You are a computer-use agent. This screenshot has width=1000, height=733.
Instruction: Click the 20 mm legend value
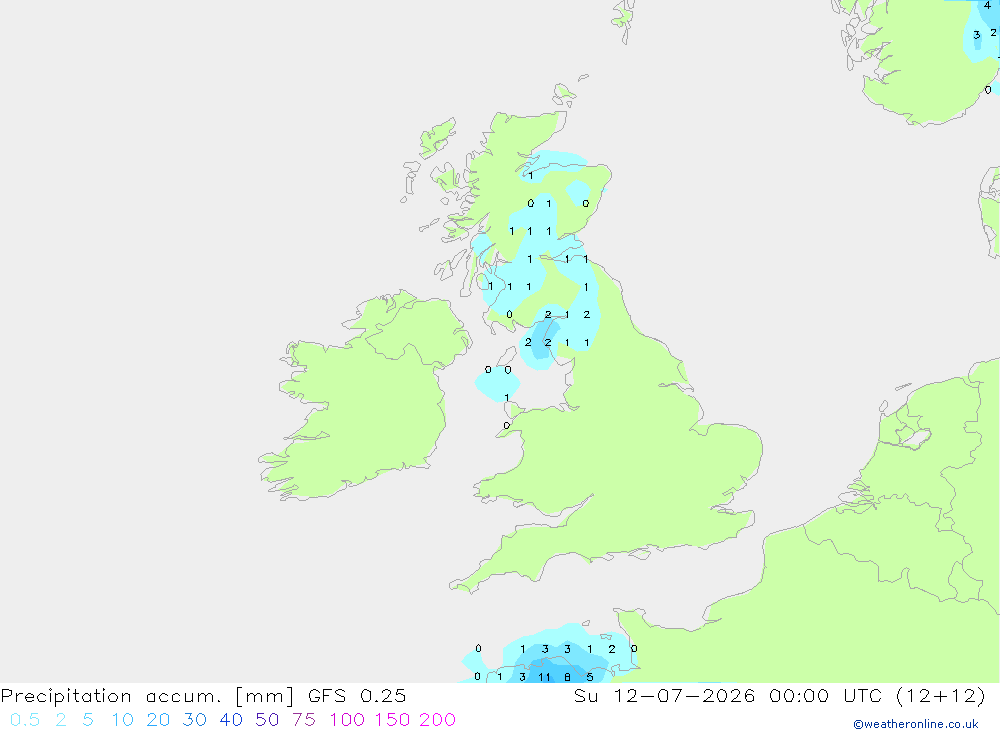click(158, 720)
